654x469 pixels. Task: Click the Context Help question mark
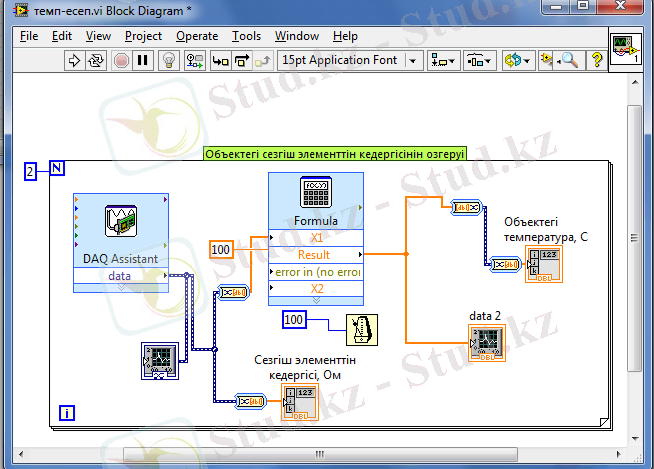[597, 60]
